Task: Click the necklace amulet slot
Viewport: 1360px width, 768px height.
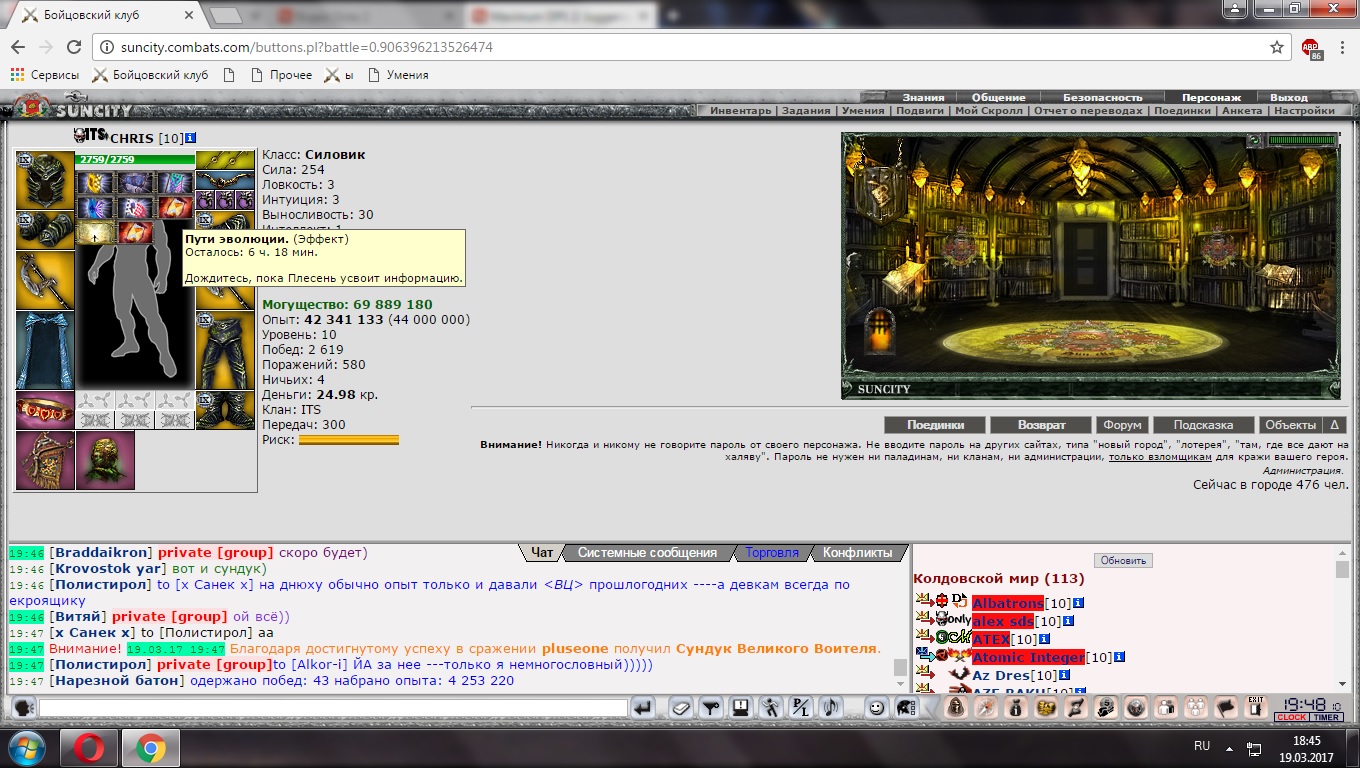Action: coord(225,180)
